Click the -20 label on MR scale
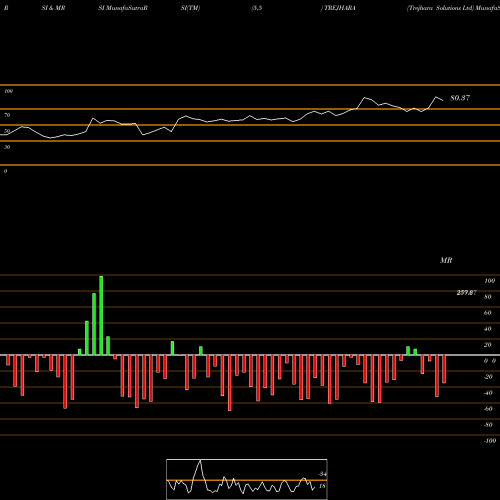Screen dimensions: 500x500 coord(488,377)
